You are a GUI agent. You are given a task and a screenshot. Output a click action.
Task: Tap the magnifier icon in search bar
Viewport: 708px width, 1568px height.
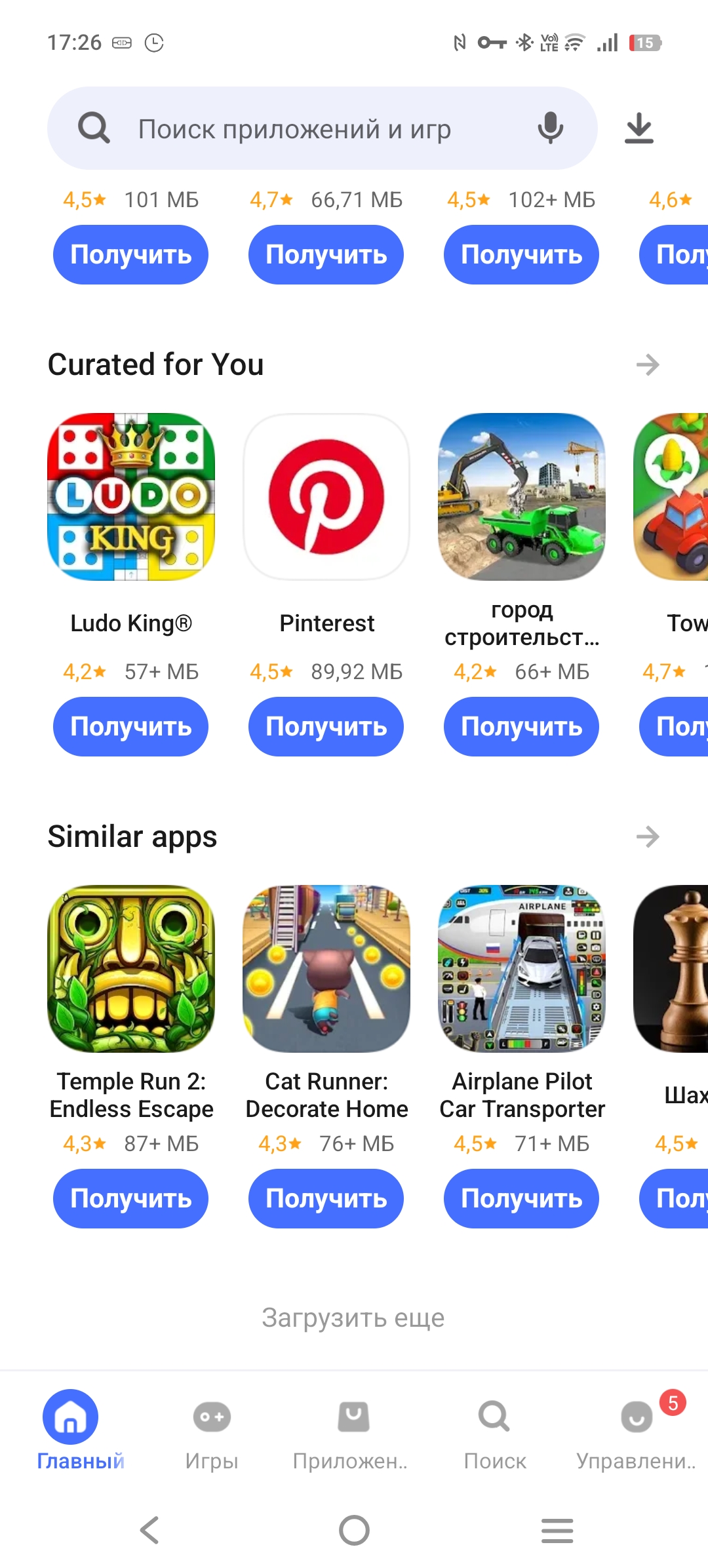(94, 128)
